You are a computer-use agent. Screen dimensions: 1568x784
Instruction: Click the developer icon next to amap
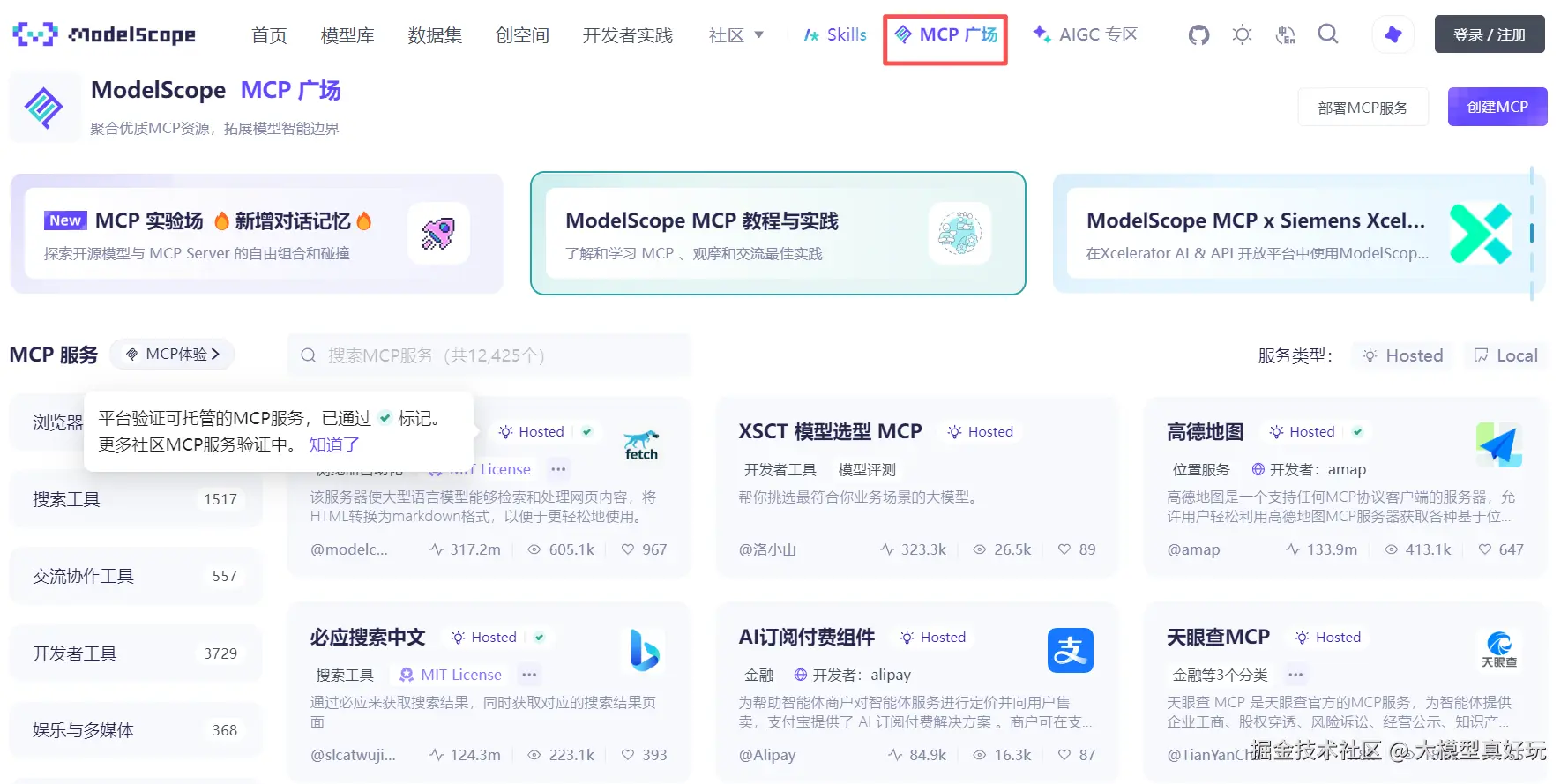pos(1258,469)
